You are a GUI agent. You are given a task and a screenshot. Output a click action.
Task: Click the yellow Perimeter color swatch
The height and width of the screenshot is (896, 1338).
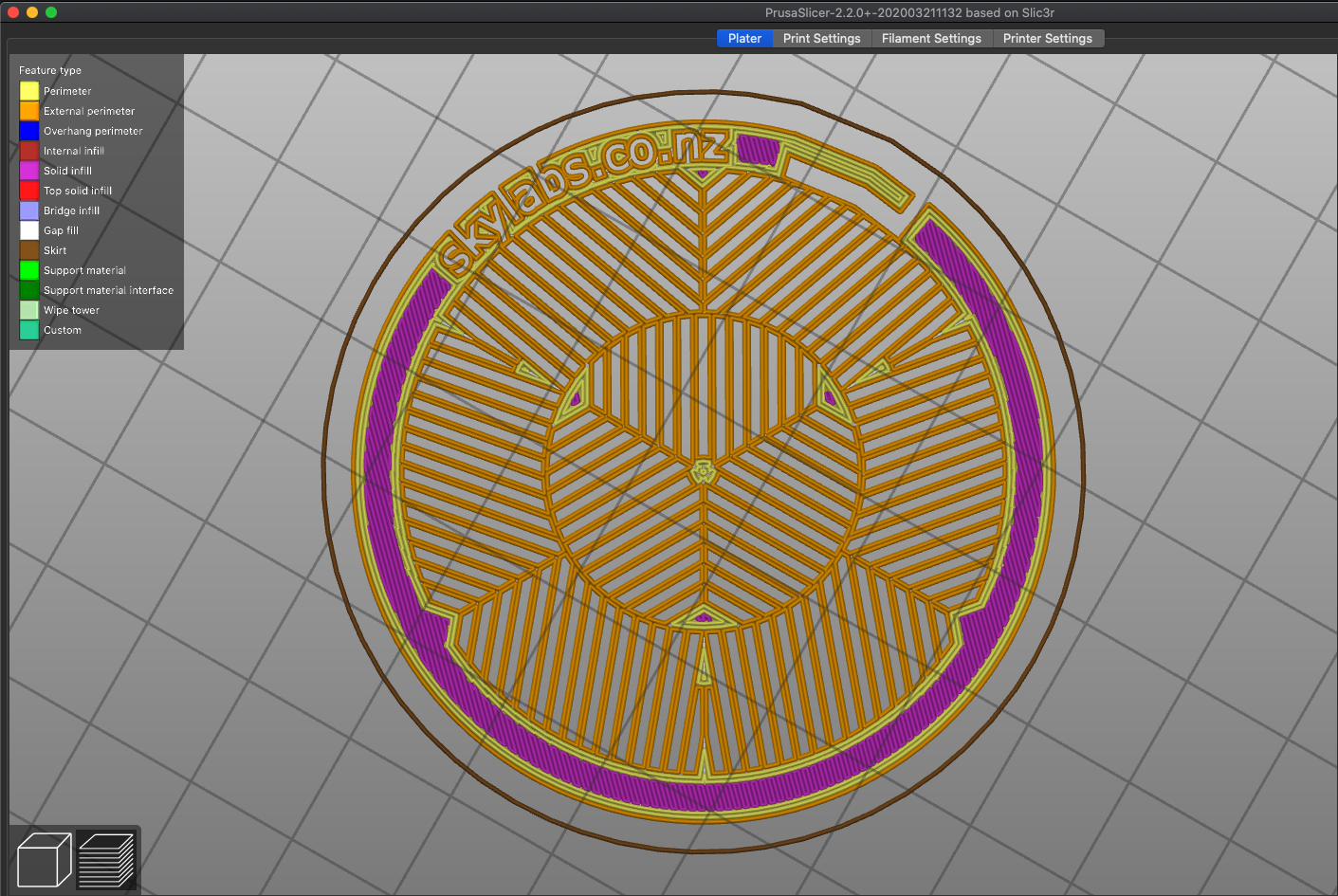(29, 91)
